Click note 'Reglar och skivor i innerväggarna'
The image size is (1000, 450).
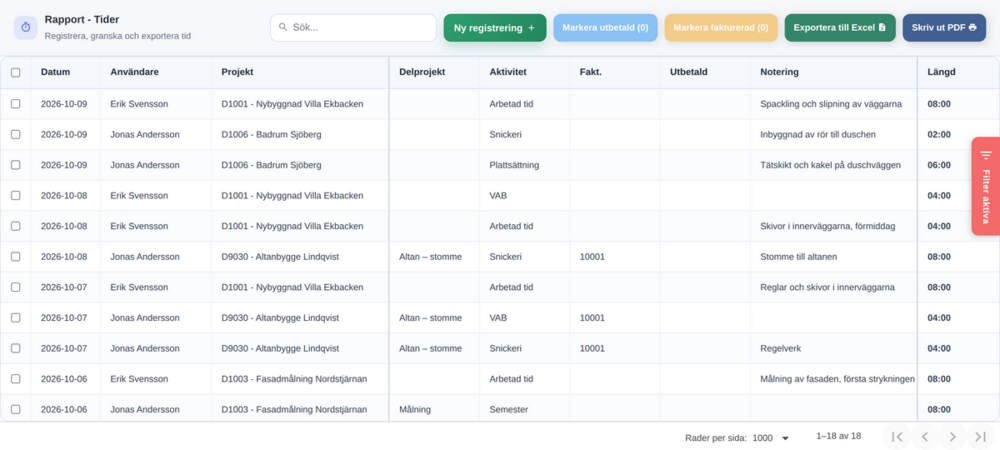click(827, 287)
